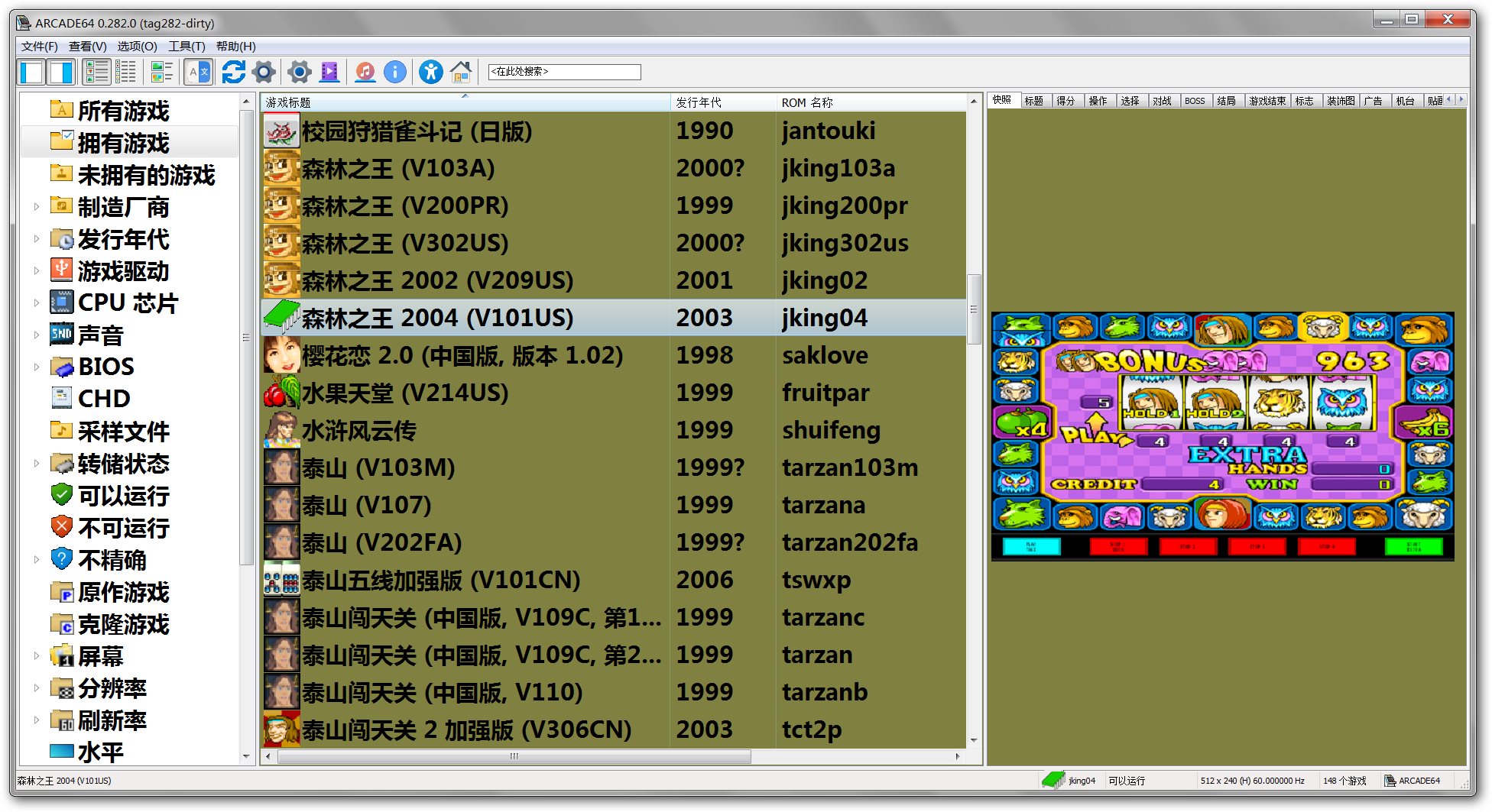Image resolution: width=1492 pixels, height=812 pixels.
Task: Click the music note audio toolbar icon
Action: pyautogui.click(x=365, y=73)
